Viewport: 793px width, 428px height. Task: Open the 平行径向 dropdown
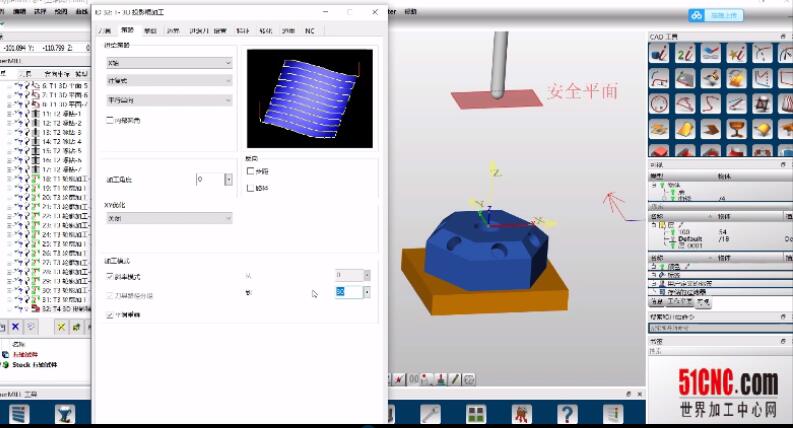point(168,100)
